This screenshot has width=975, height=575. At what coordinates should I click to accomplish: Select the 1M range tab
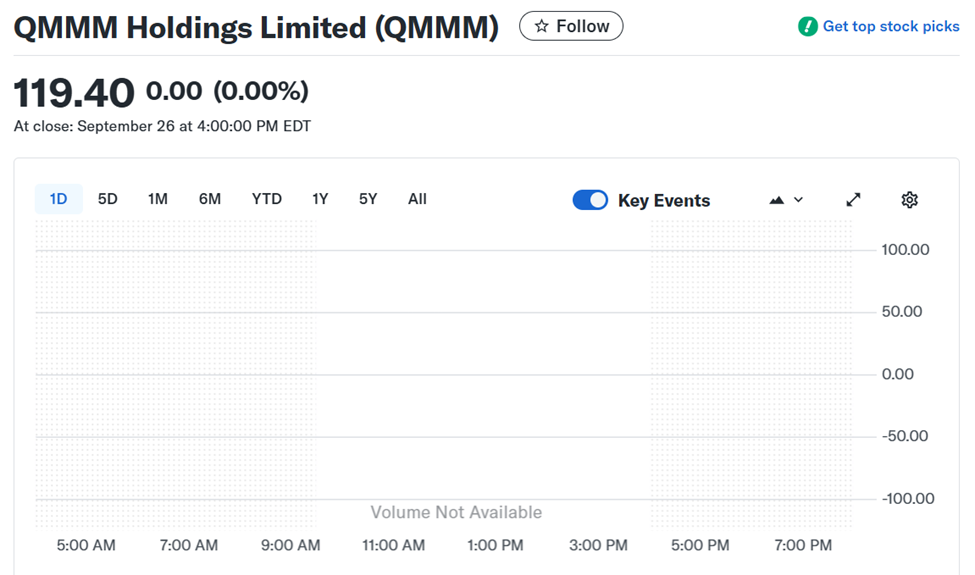click(158, 199)
